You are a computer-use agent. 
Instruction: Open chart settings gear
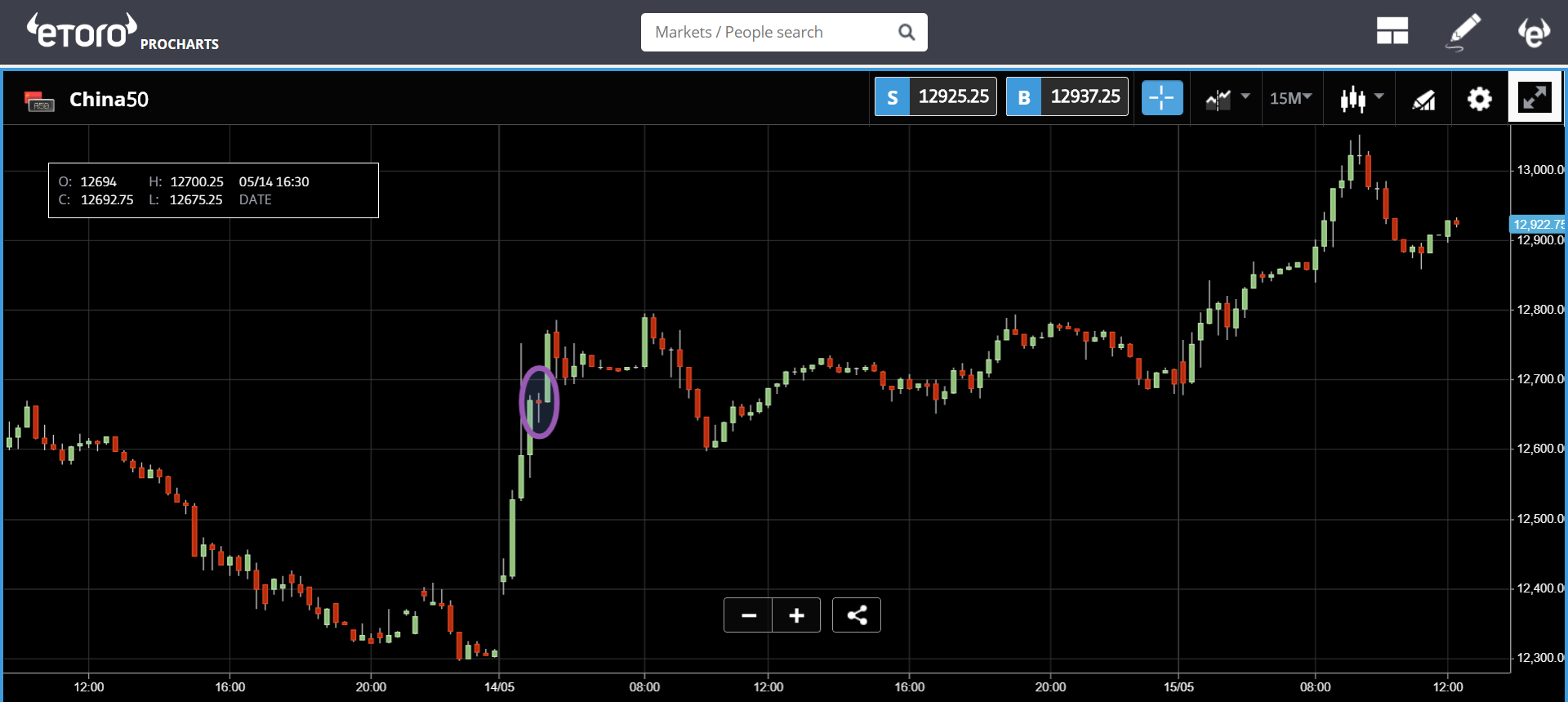pyautogui.click(x=1479, y=99)
